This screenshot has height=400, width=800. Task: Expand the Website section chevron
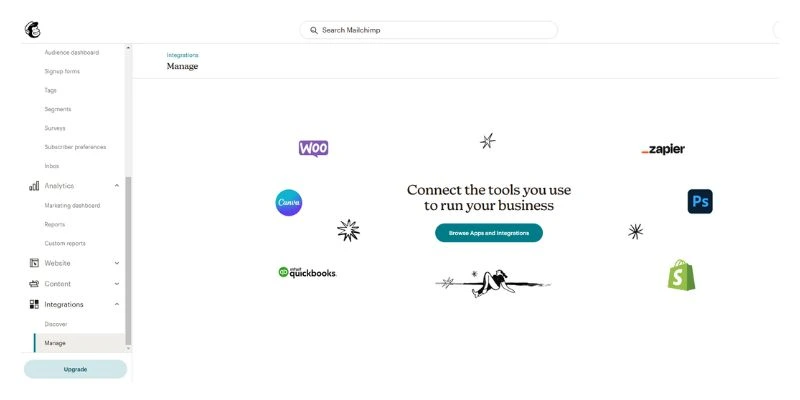coord(117,263)
